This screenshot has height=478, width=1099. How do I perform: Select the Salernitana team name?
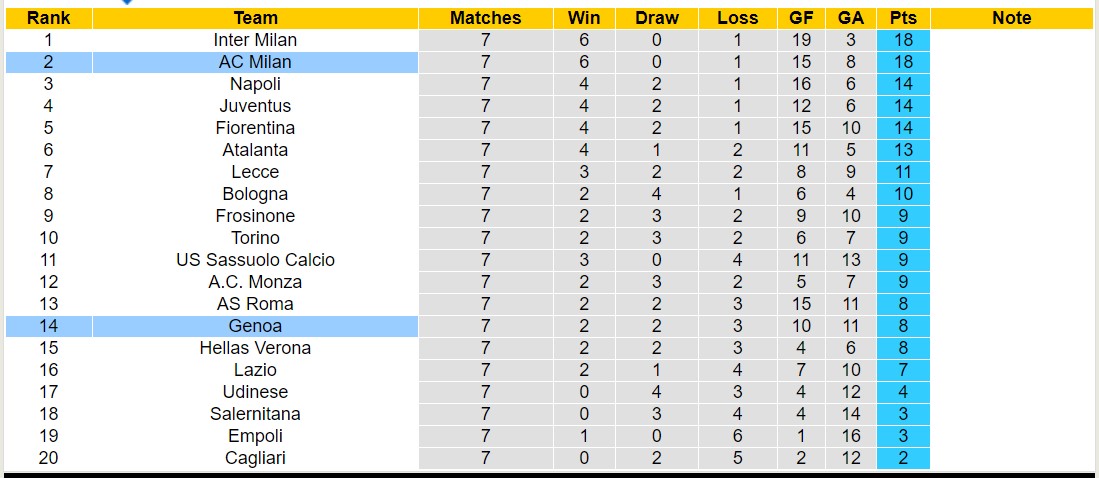pos(255,414)
